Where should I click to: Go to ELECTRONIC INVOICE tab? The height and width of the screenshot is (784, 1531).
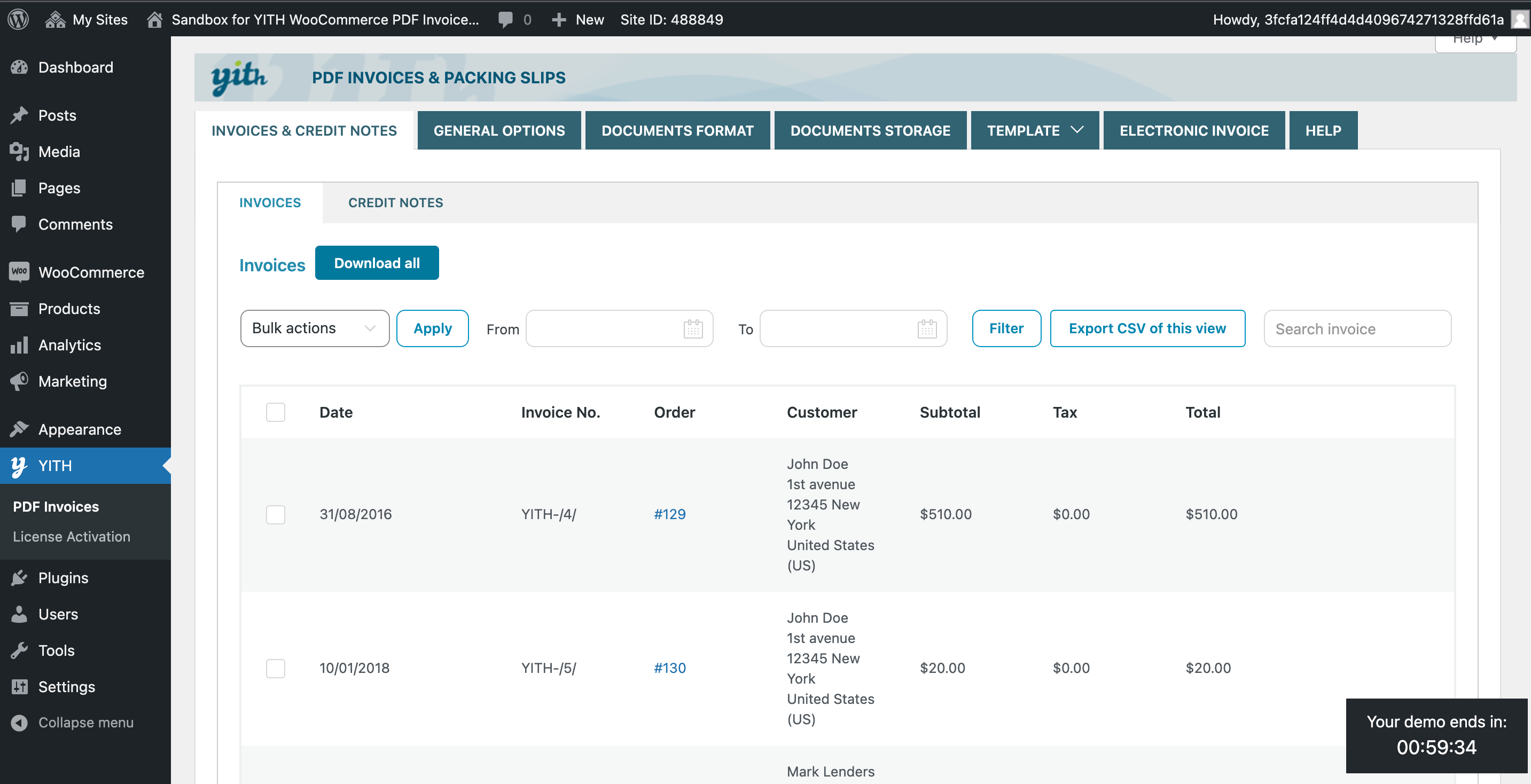point(1194,130)
